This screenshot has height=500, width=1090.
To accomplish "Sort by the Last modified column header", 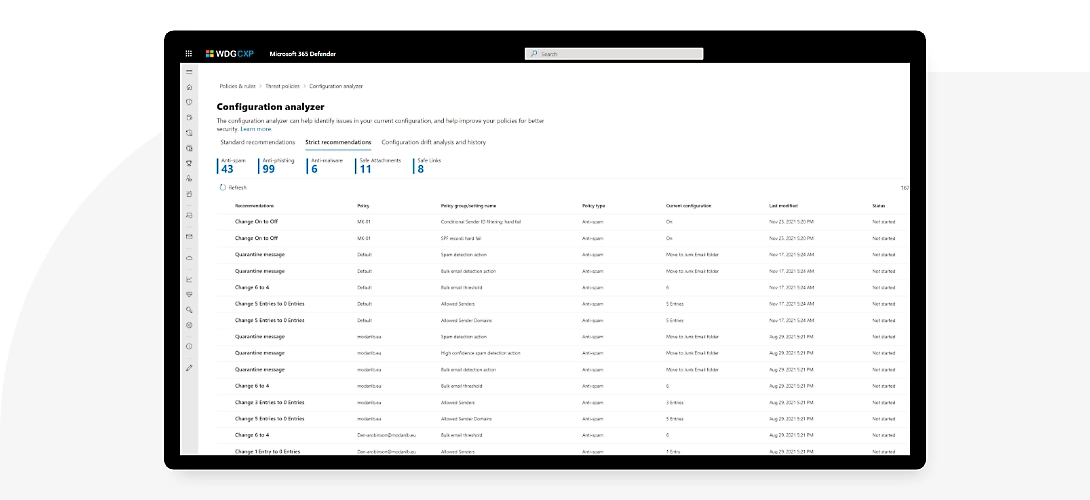I will click(x=782, y=205).
